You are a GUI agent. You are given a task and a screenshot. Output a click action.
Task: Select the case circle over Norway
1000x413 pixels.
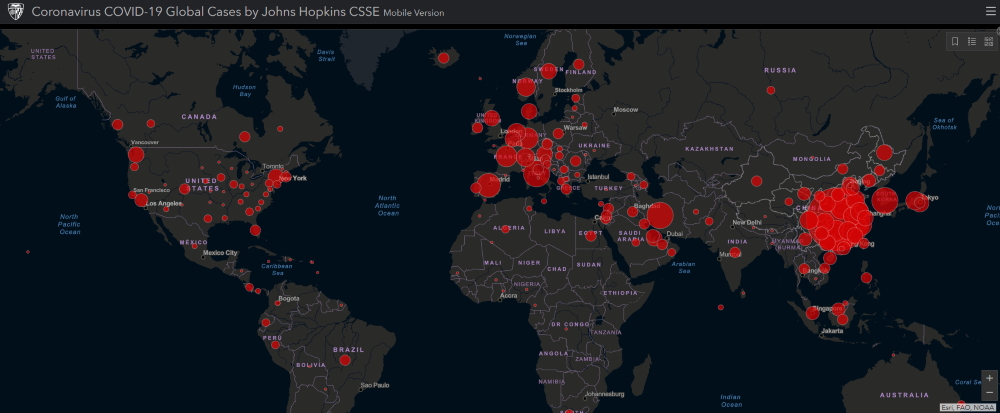[x=526, y=87]
